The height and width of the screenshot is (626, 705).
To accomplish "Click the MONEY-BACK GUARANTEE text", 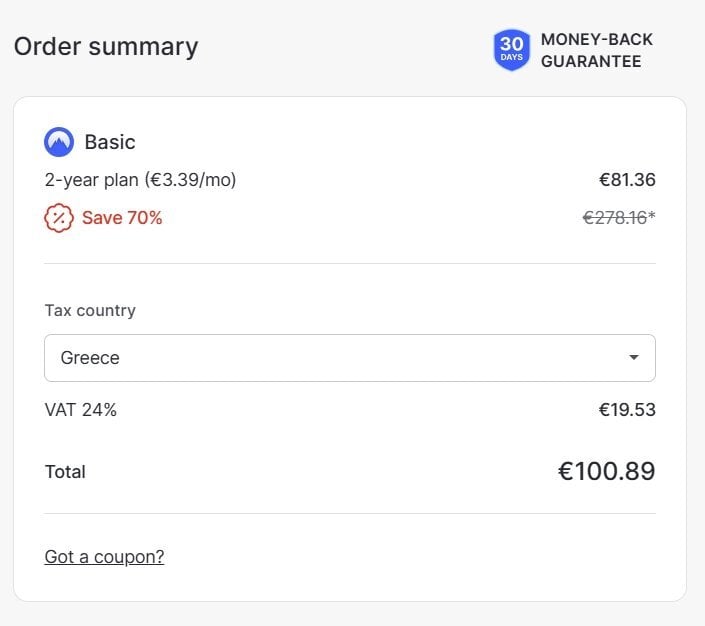I will point(597,50).
